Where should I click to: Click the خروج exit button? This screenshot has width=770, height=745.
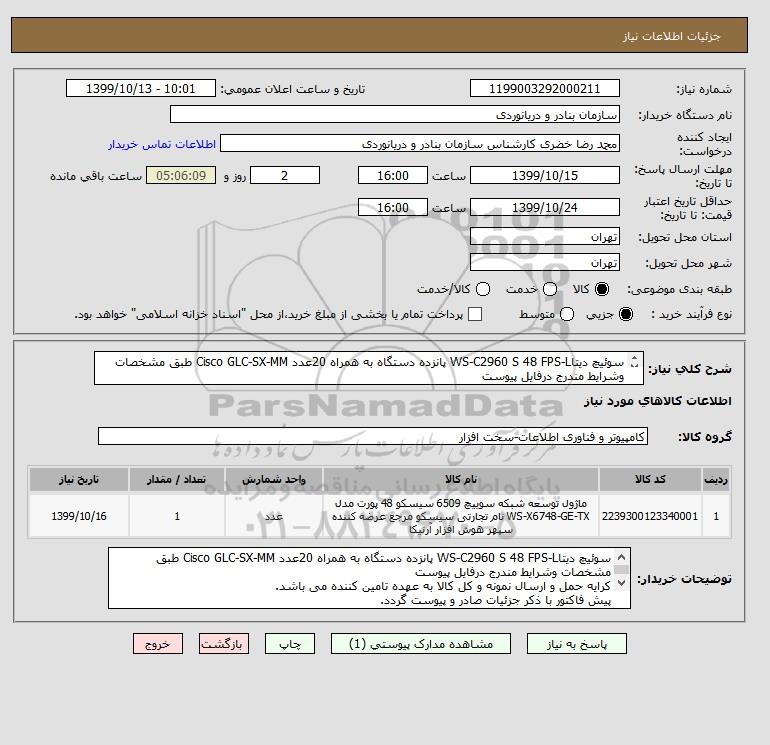(x=158, y=644)
